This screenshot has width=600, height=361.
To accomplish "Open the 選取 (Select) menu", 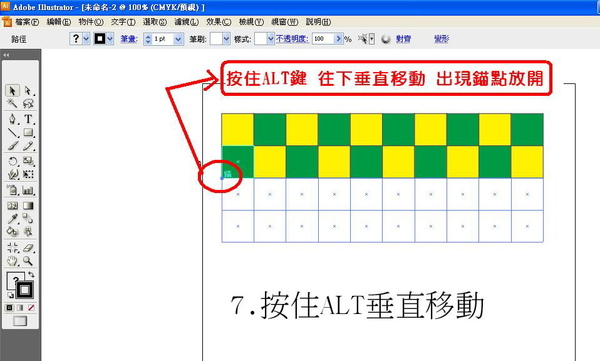I will click(x=155, y=22).
